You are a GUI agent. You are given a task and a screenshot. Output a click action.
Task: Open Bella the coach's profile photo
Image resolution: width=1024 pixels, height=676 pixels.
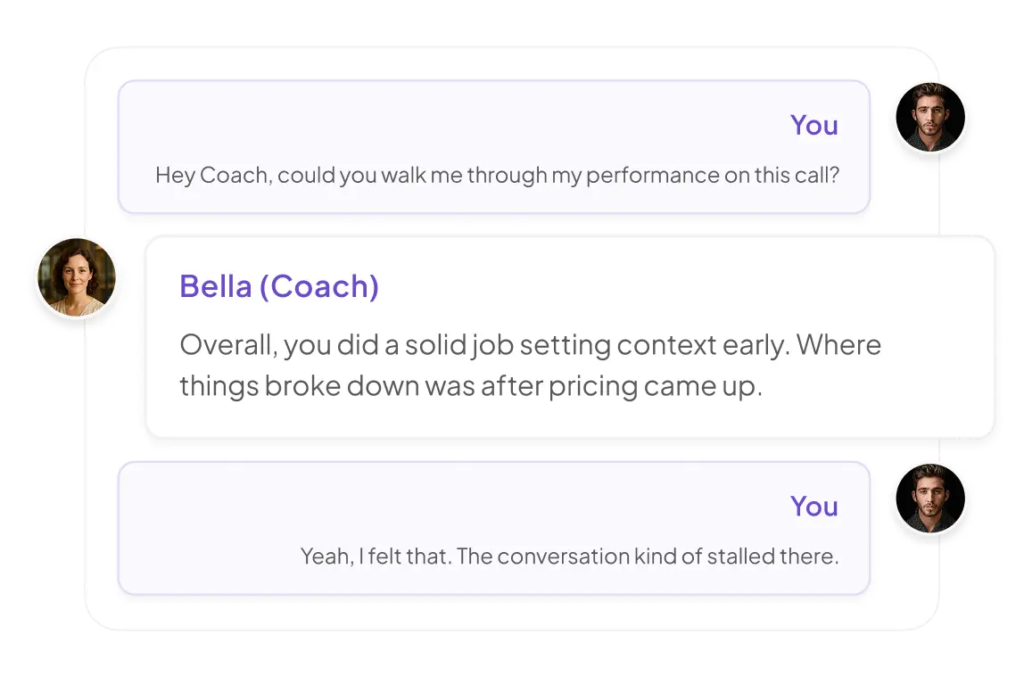pyautogui.click(x=77, y=277)
